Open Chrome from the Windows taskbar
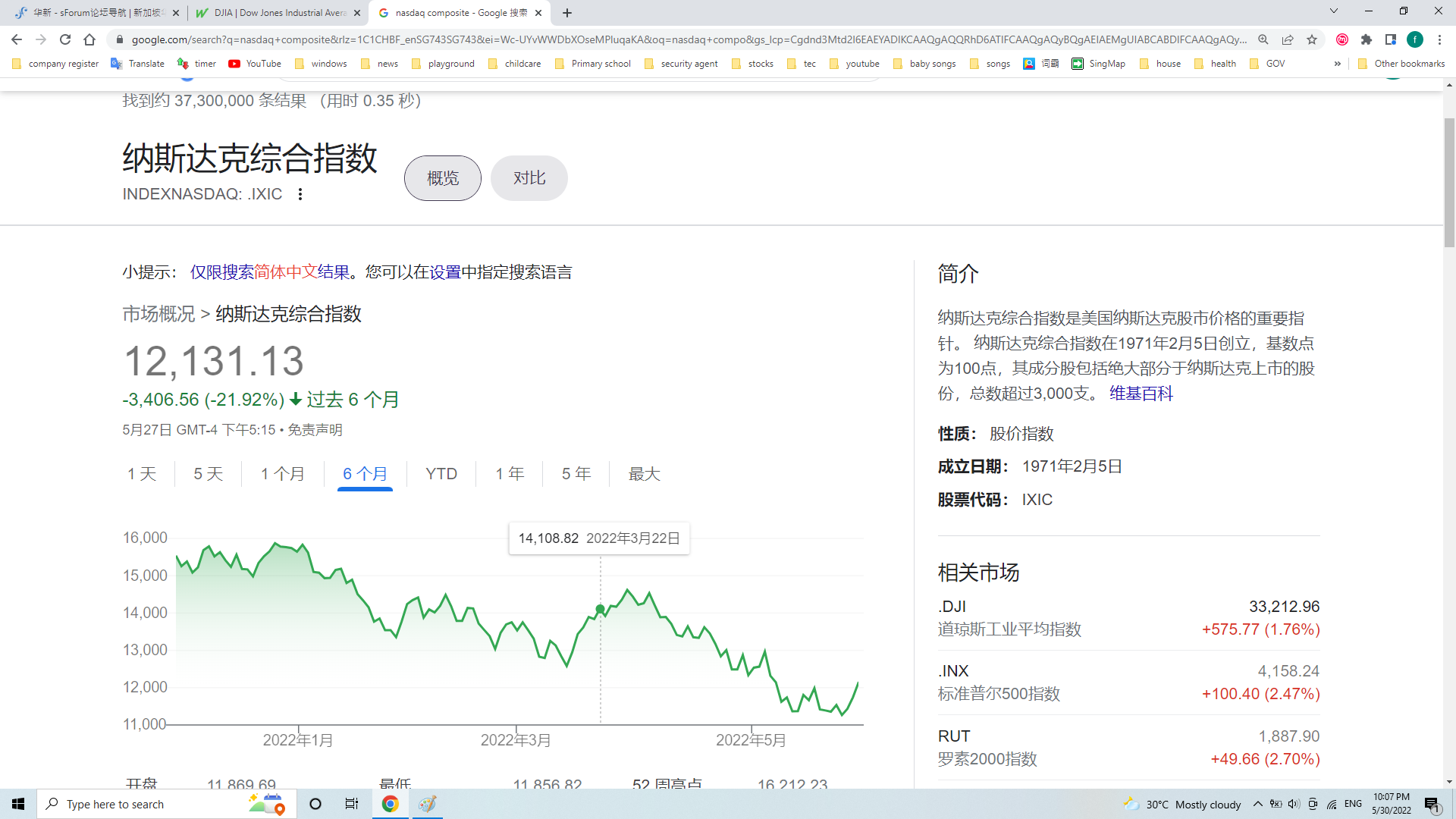Screen dimensions: 1456x819 coord(390,804)
